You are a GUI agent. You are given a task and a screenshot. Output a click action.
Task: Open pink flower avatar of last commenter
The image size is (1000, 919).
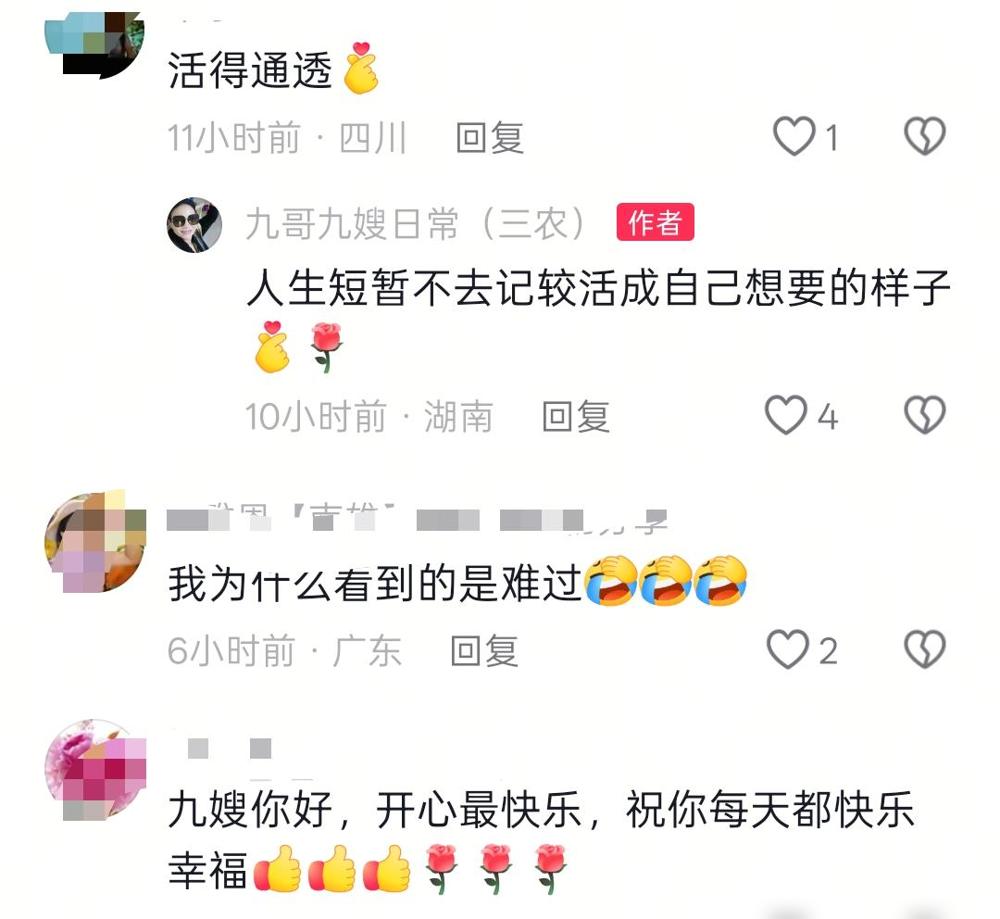click(94, 770)
